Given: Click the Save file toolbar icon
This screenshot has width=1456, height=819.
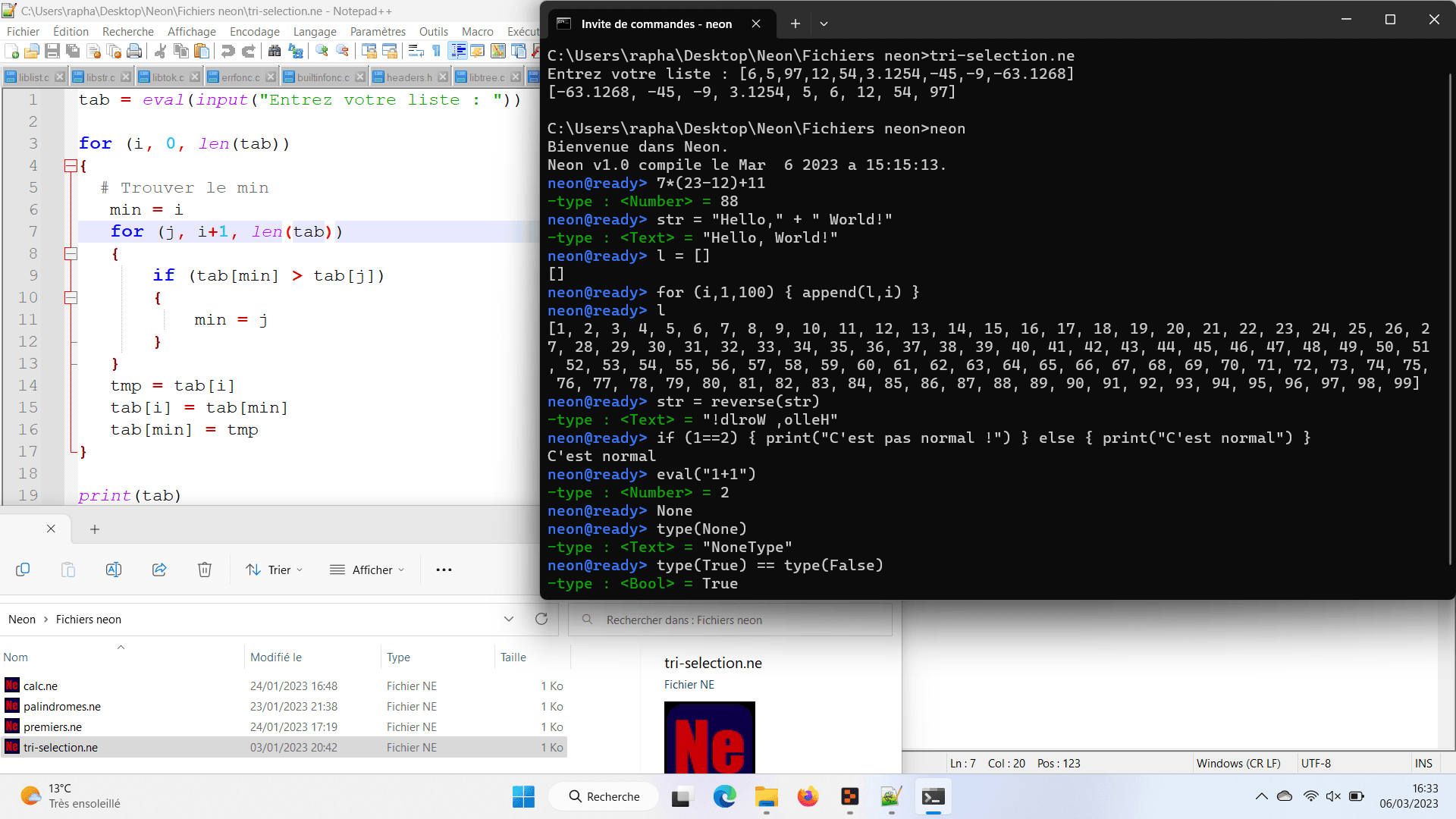Looking at the screenshot, I should pos(52,51).
